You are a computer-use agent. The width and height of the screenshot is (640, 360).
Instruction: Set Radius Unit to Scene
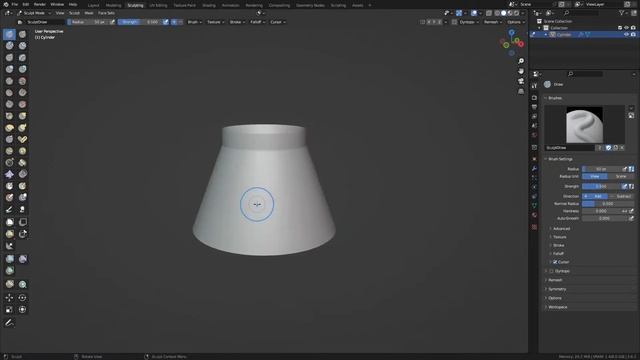tap(621, 176)
